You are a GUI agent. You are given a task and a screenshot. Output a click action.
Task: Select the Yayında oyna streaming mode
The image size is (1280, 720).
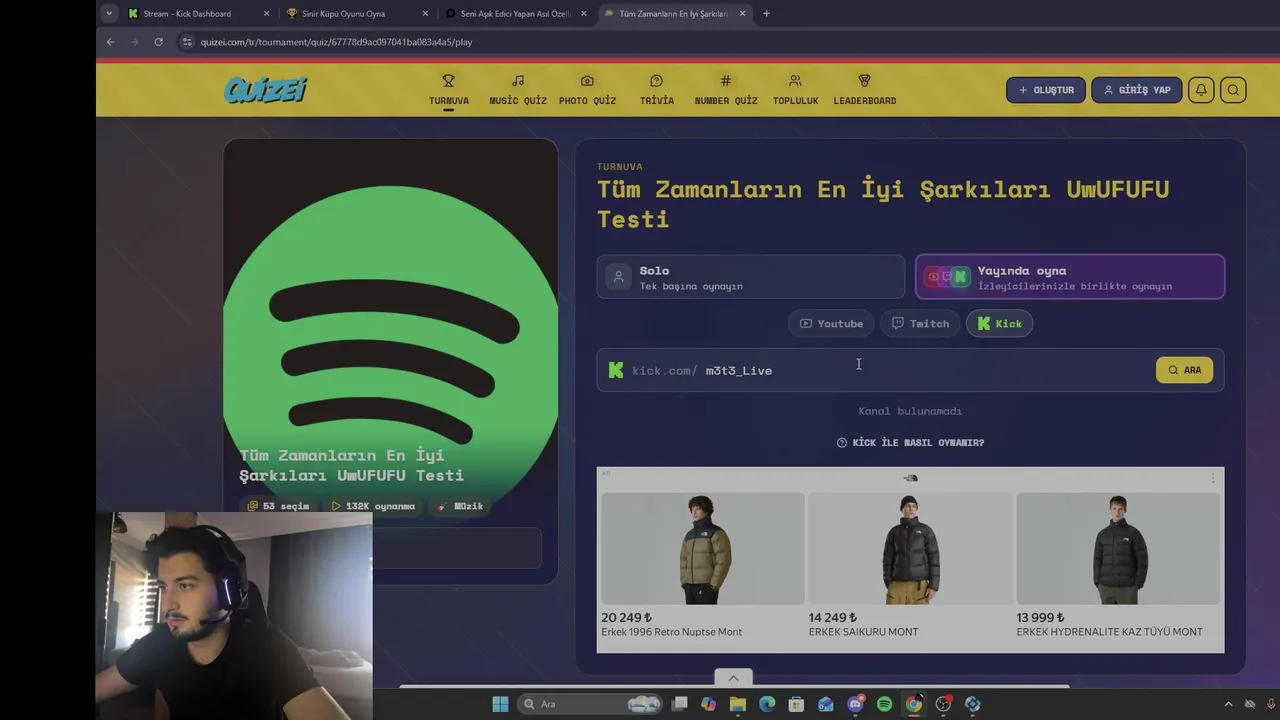[1070, 277]
